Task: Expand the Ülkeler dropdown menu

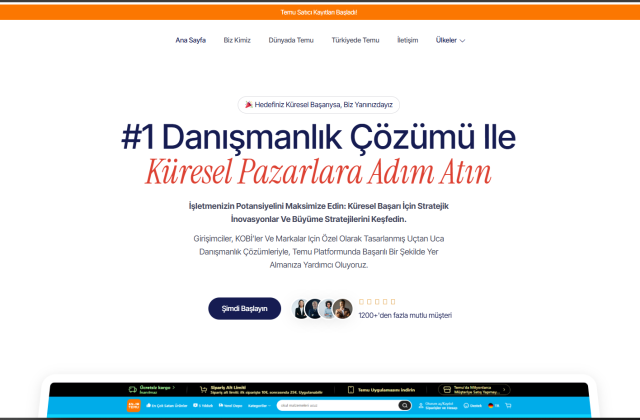Action: 450,40
